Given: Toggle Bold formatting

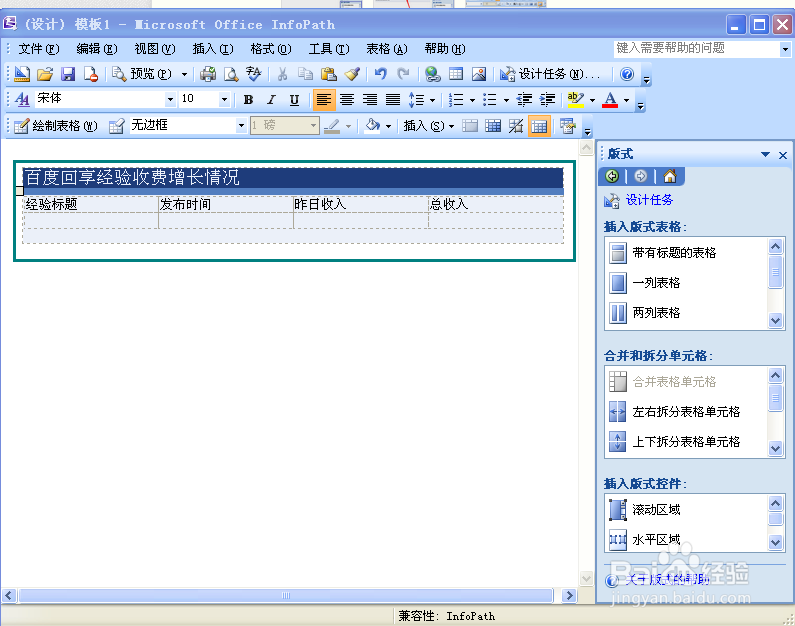Looking at the screenshot, I should point(248,99).
